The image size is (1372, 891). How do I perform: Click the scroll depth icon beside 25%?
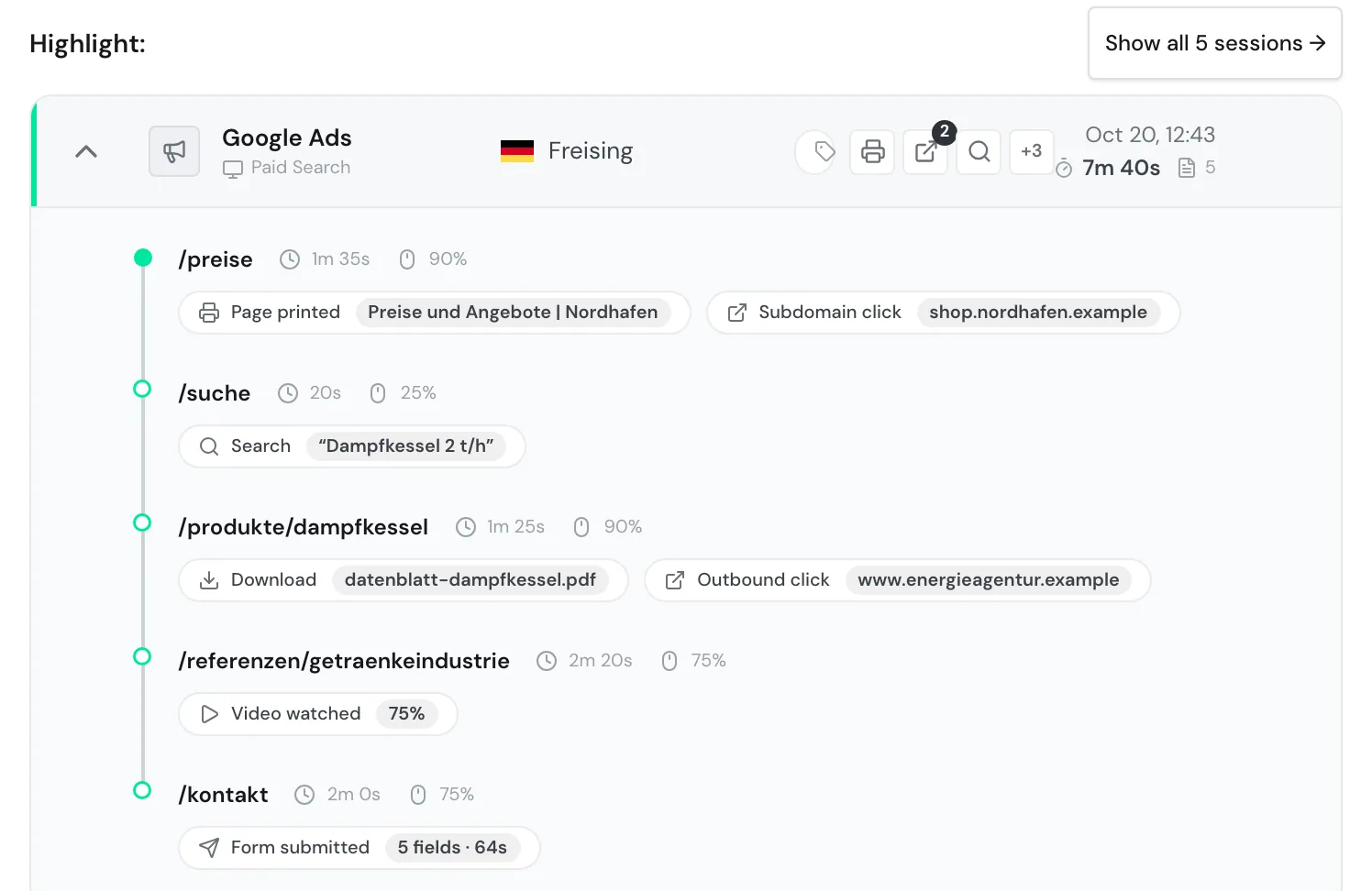click(x=378, y=393)
